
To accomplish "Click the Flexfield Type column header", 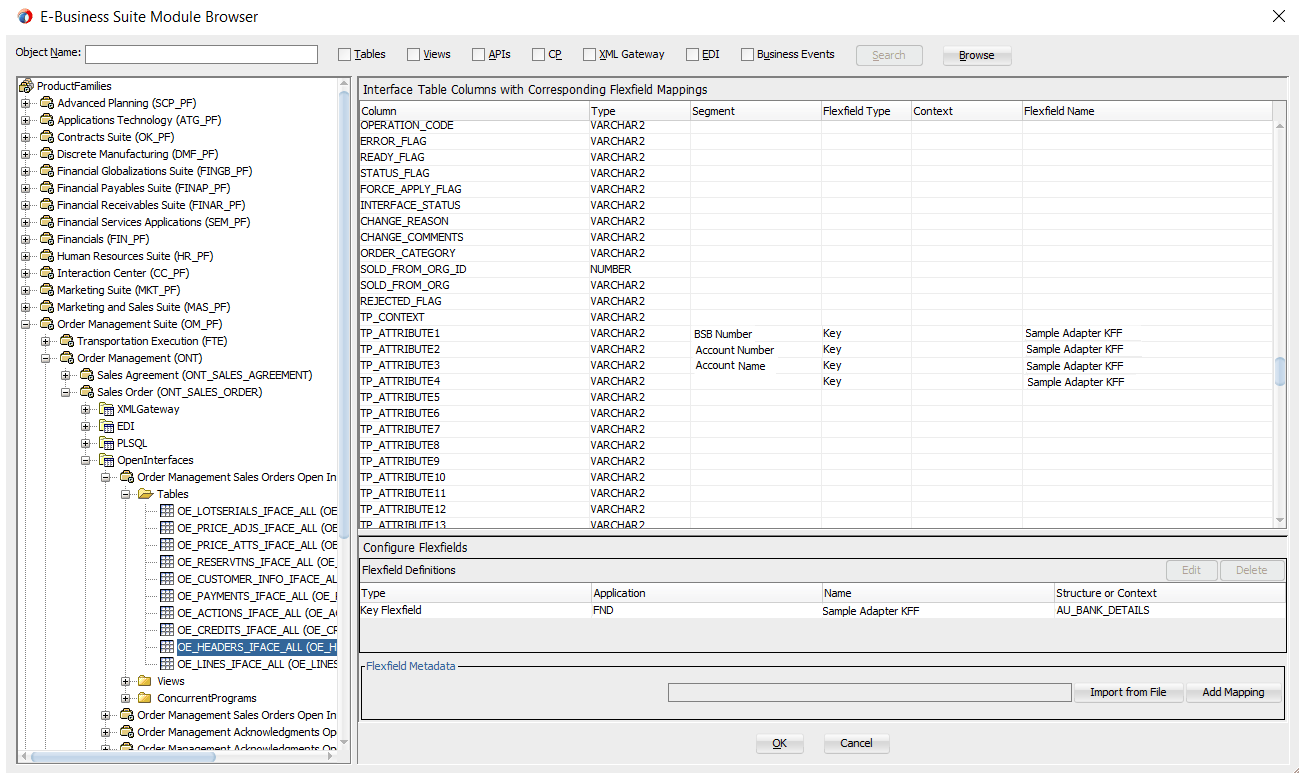I will click(866, 111).
